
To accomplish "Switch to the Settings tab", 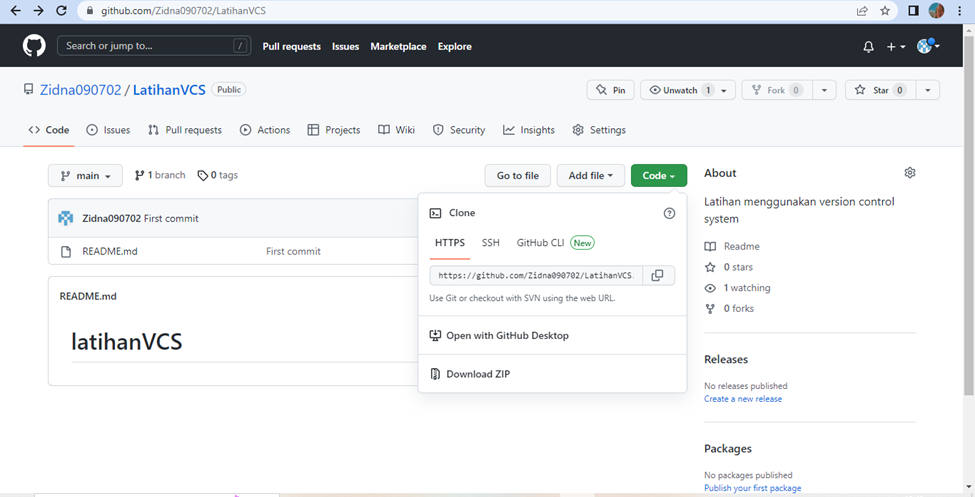I will point(599,130).
